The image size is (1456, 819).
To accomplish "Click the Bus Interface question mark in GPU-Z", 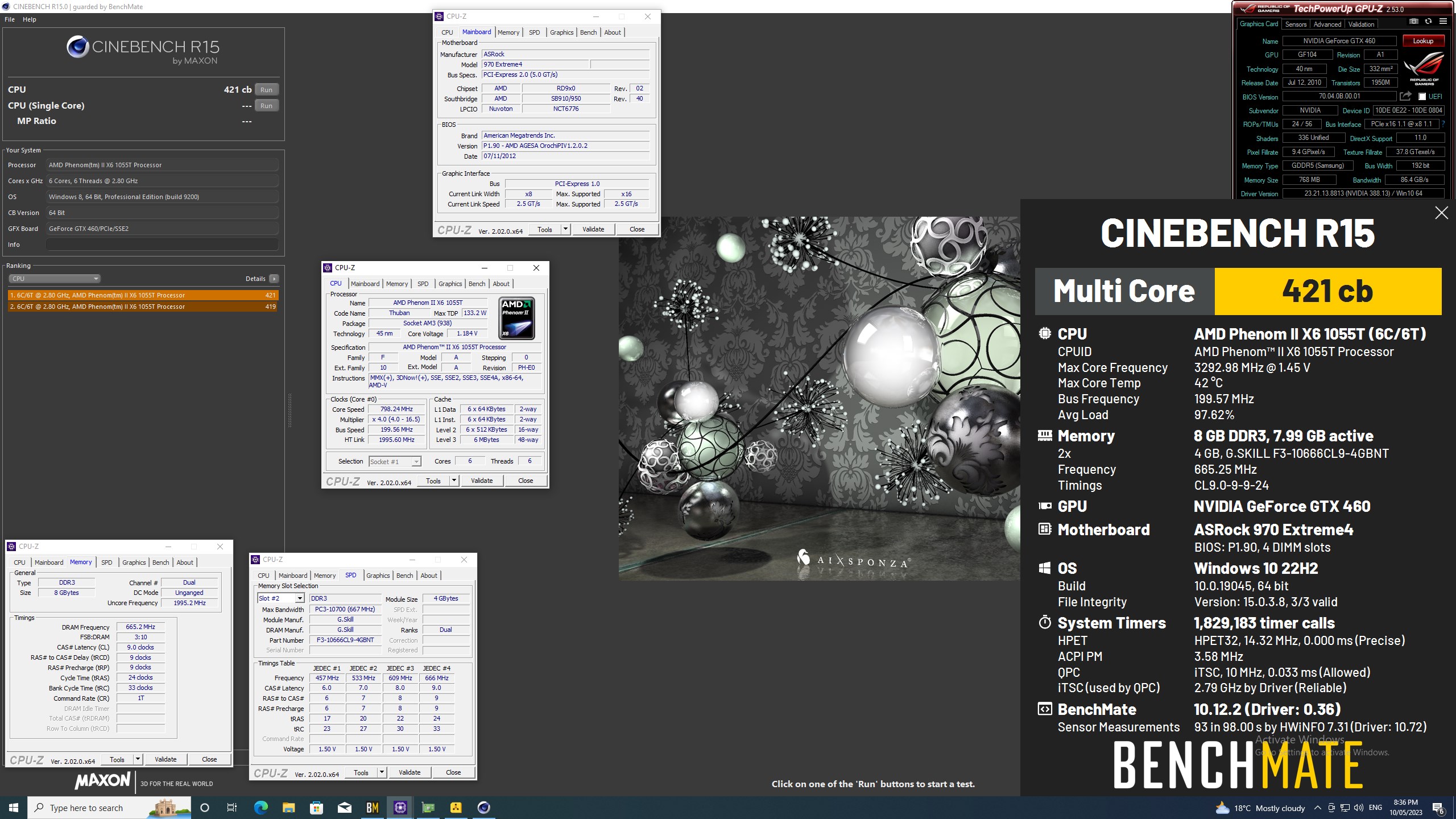I will (x=1443, y=124).
